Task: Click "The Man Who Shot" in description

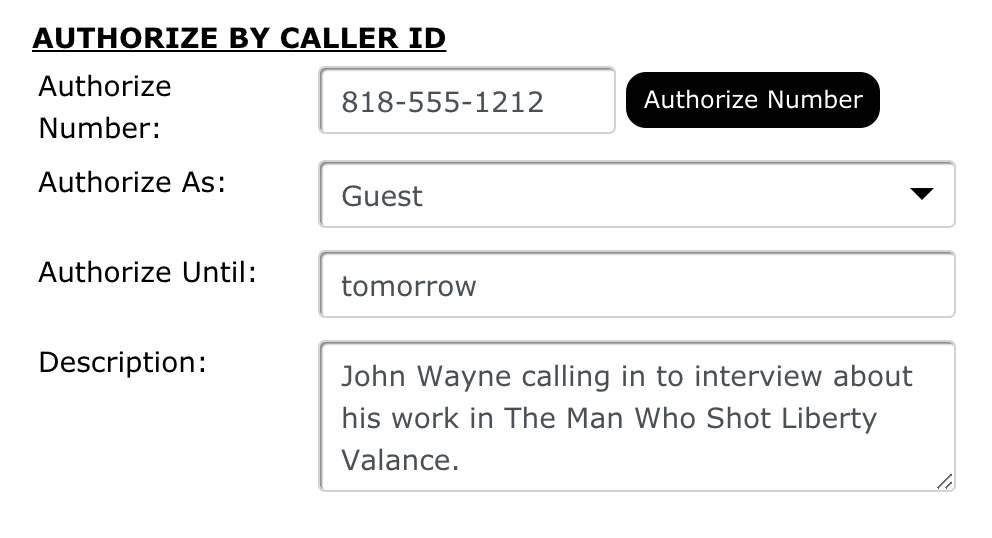Action: pyautogui.click(x=620, y=418)
